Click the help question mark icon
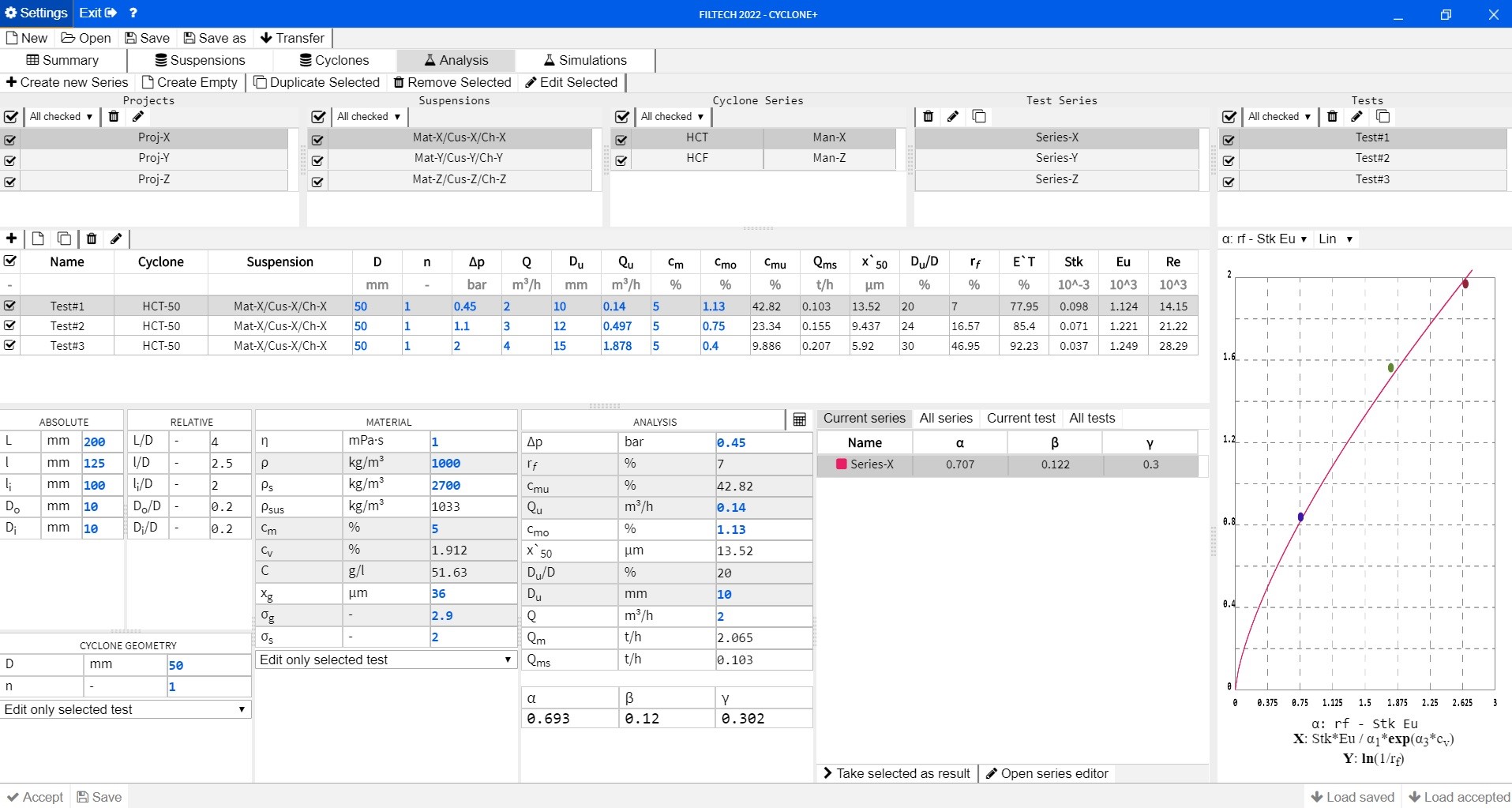This screenshot has width=1512, height=808. [133, 13]
